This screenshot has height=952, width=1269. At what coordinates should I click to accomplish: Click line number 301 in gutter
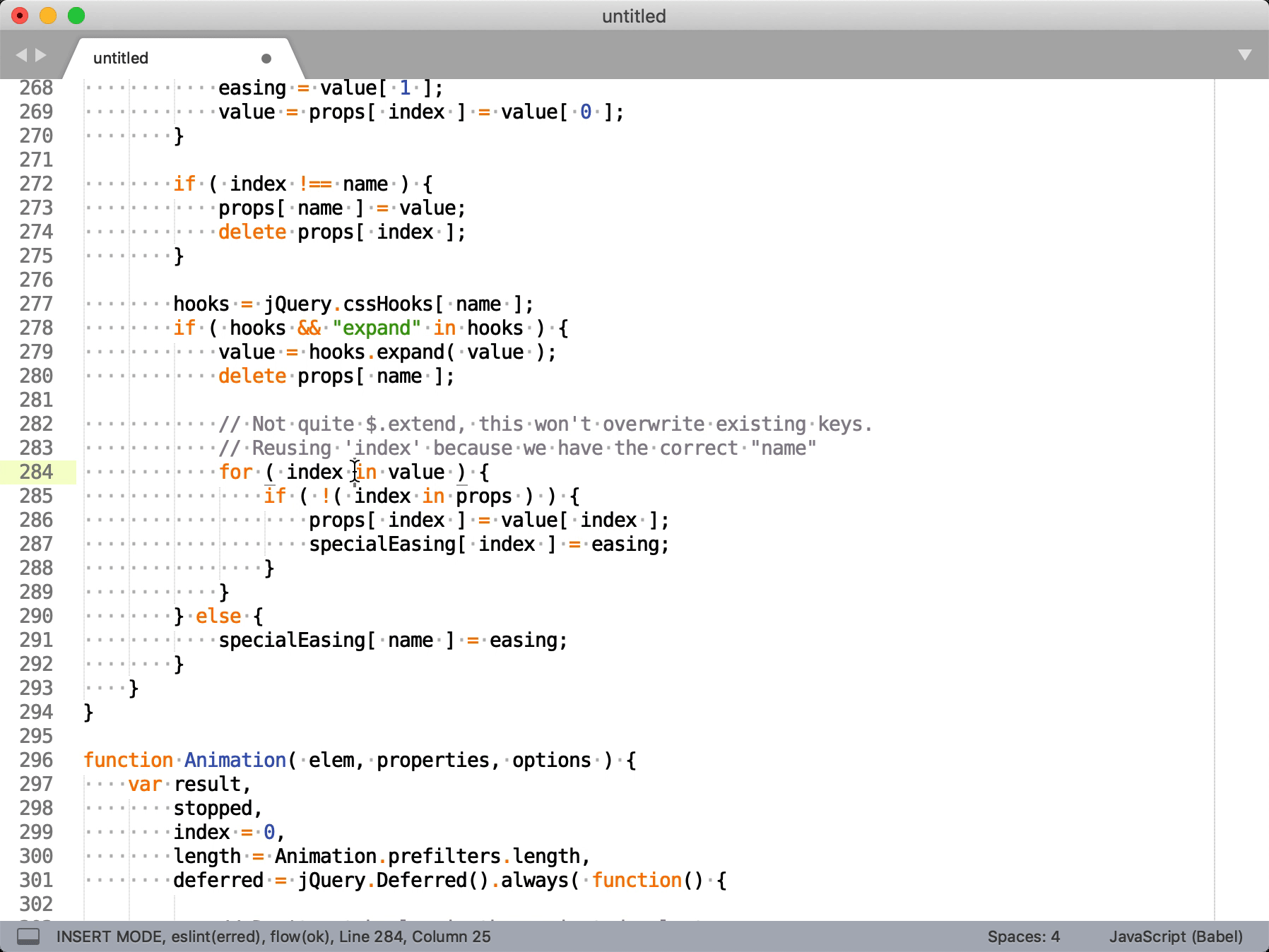coord(36,880)
